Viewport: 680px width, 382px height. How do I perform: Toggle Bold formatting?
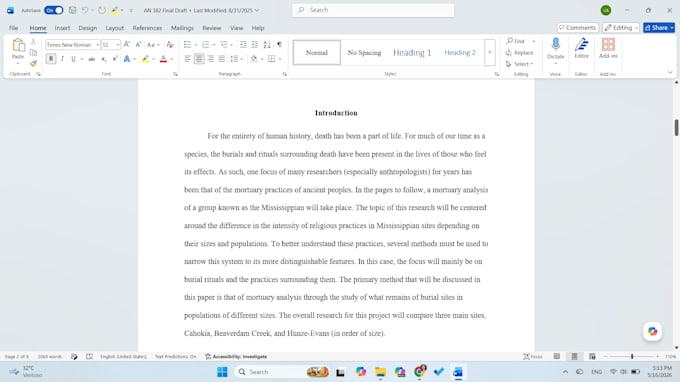(51, 59)
